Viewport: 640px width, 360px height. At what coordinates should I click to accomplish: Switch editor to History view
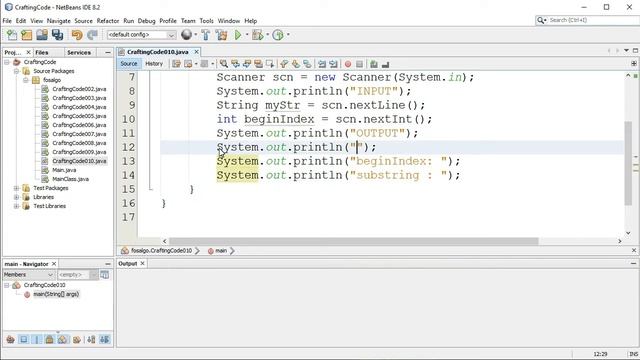coord(154,64)
